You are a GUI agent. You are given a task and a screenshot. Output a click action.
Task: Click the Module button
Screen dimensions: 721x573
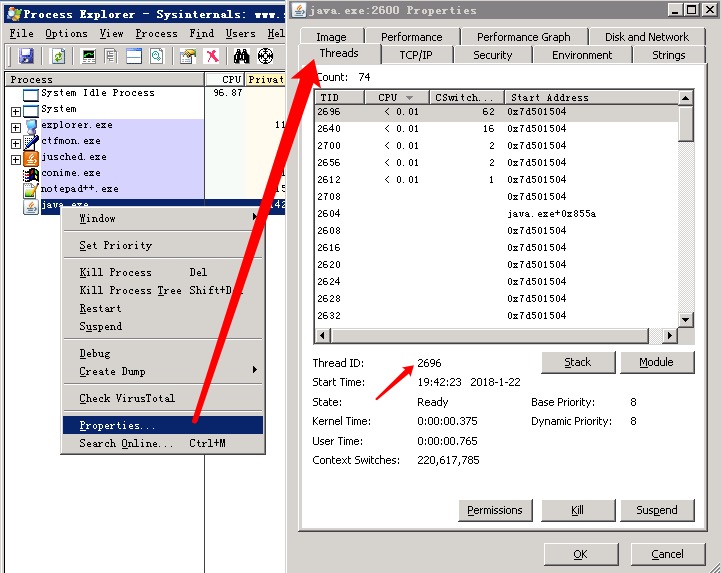(657, 362)
